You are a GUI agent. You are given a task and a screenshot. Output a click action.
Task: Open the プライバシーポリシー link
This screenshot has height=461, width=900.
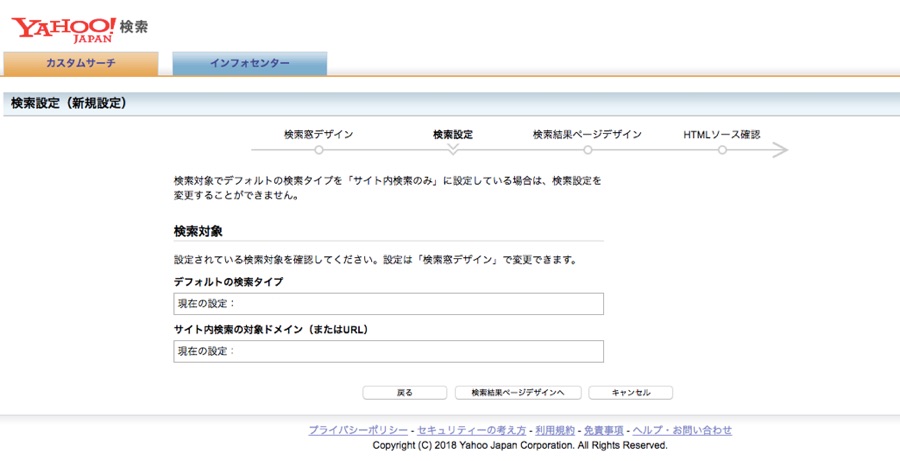358,430
